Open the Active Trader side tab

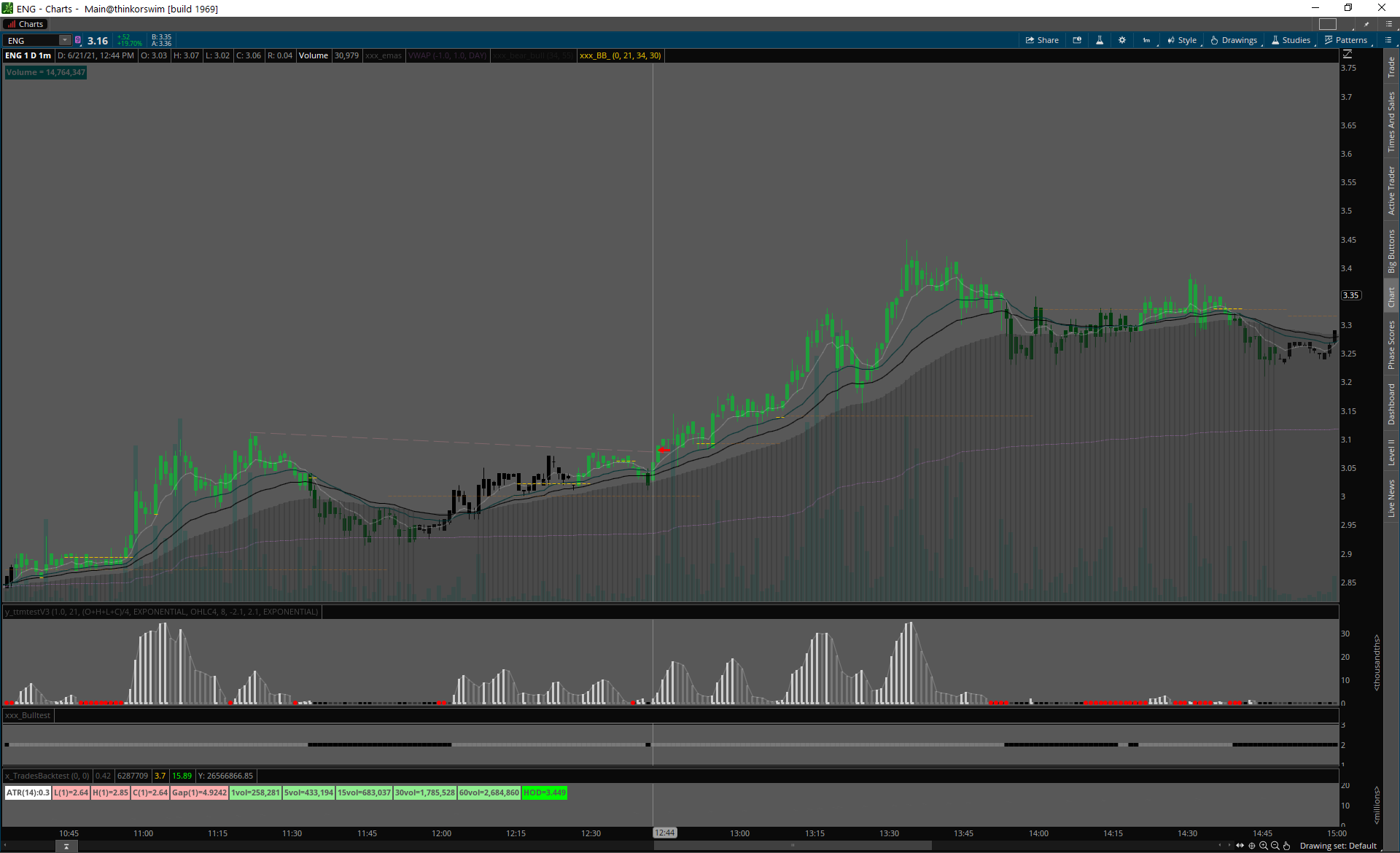(1391, 190)
